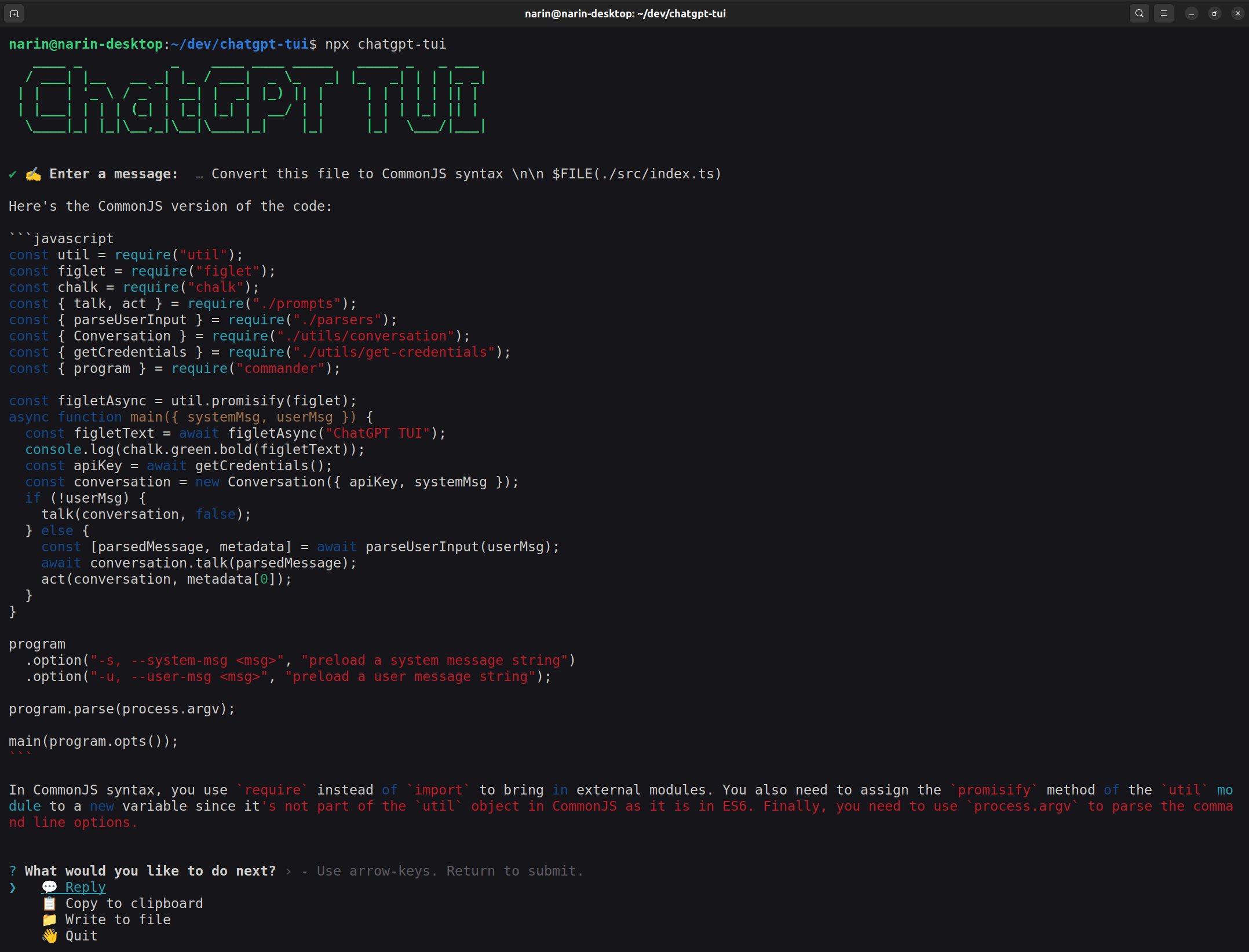Open the hamburger menu in the title bar

pyautogui.click(x=1163, y=13)
